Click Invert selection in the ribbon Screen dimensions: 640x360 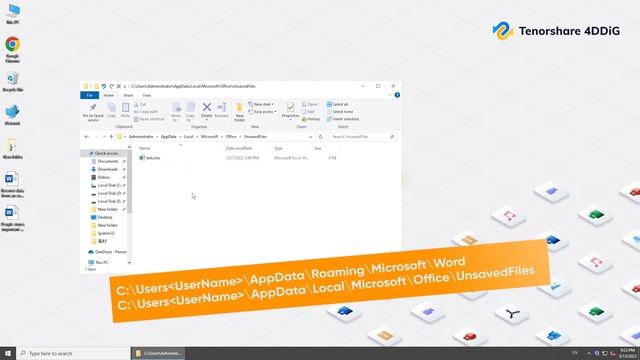(x=343, y=119)
